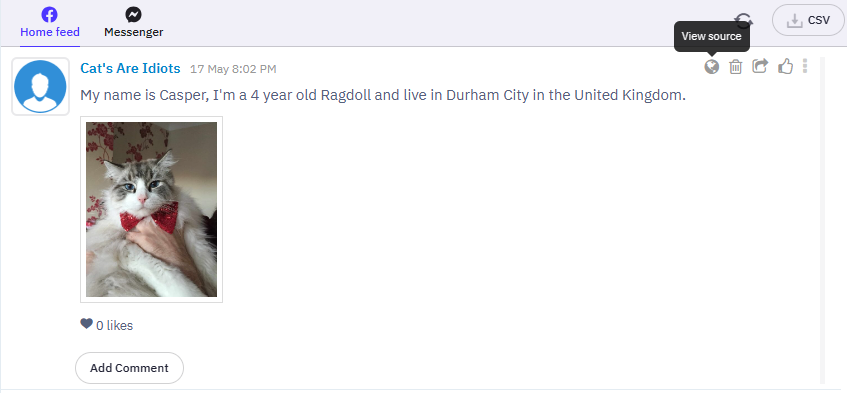The width and height of the screenshot is (847, 393).
Task: Open the three-dot more options menu
Action: point(805,66)
